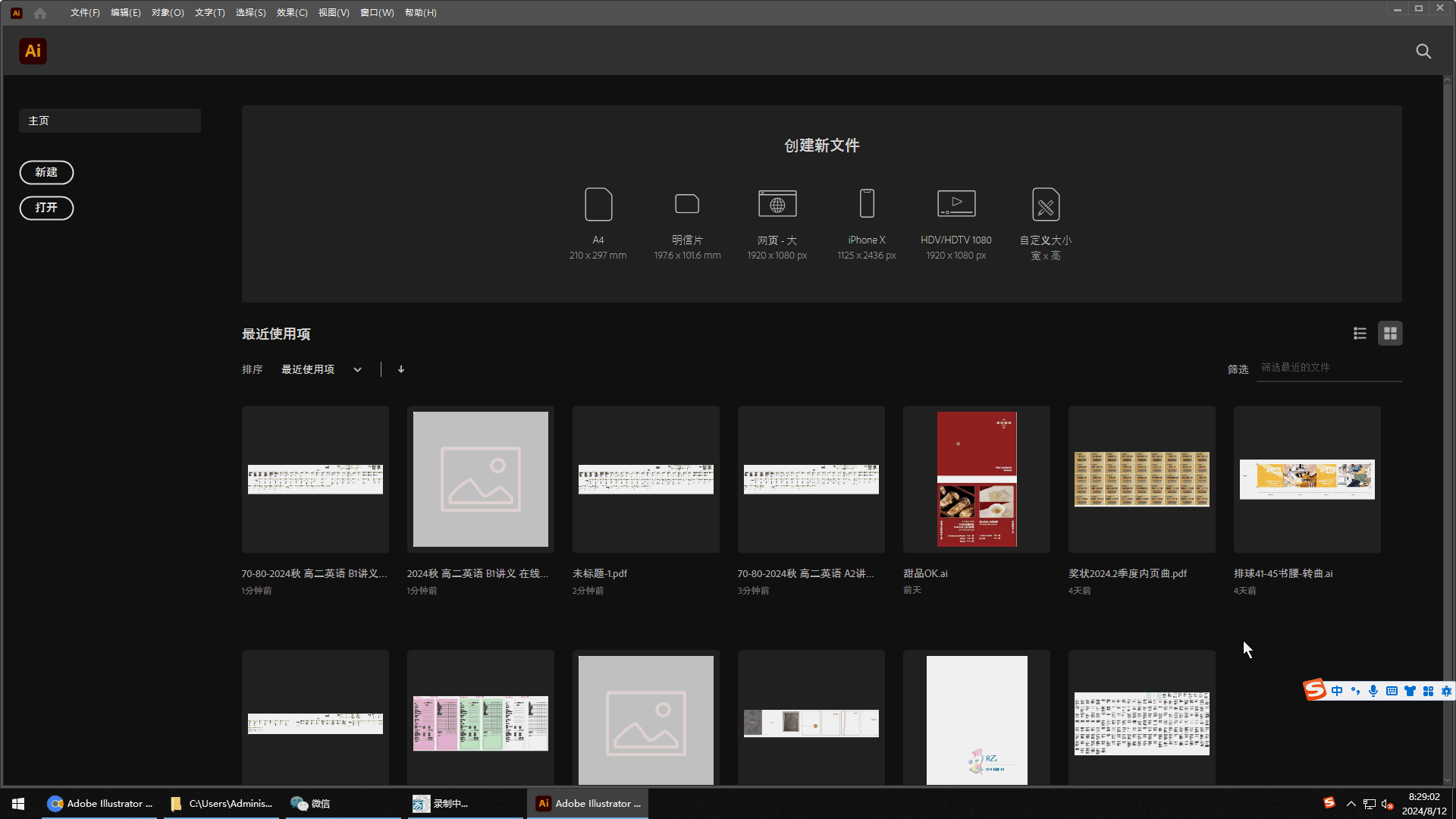Screen dimensions: 1456x819
Task: Open the search magnifier icon
Action: pos(1423,51)
